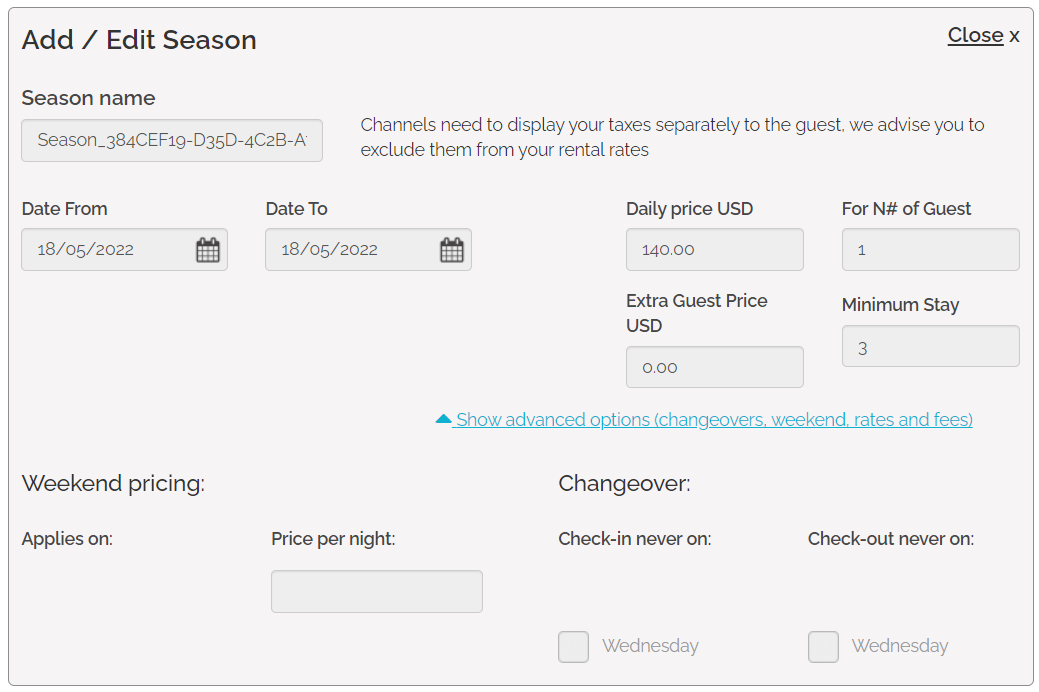Focus the Season name text field
The height and width of the screenshot is (692, 1039).
click(172, 140)
